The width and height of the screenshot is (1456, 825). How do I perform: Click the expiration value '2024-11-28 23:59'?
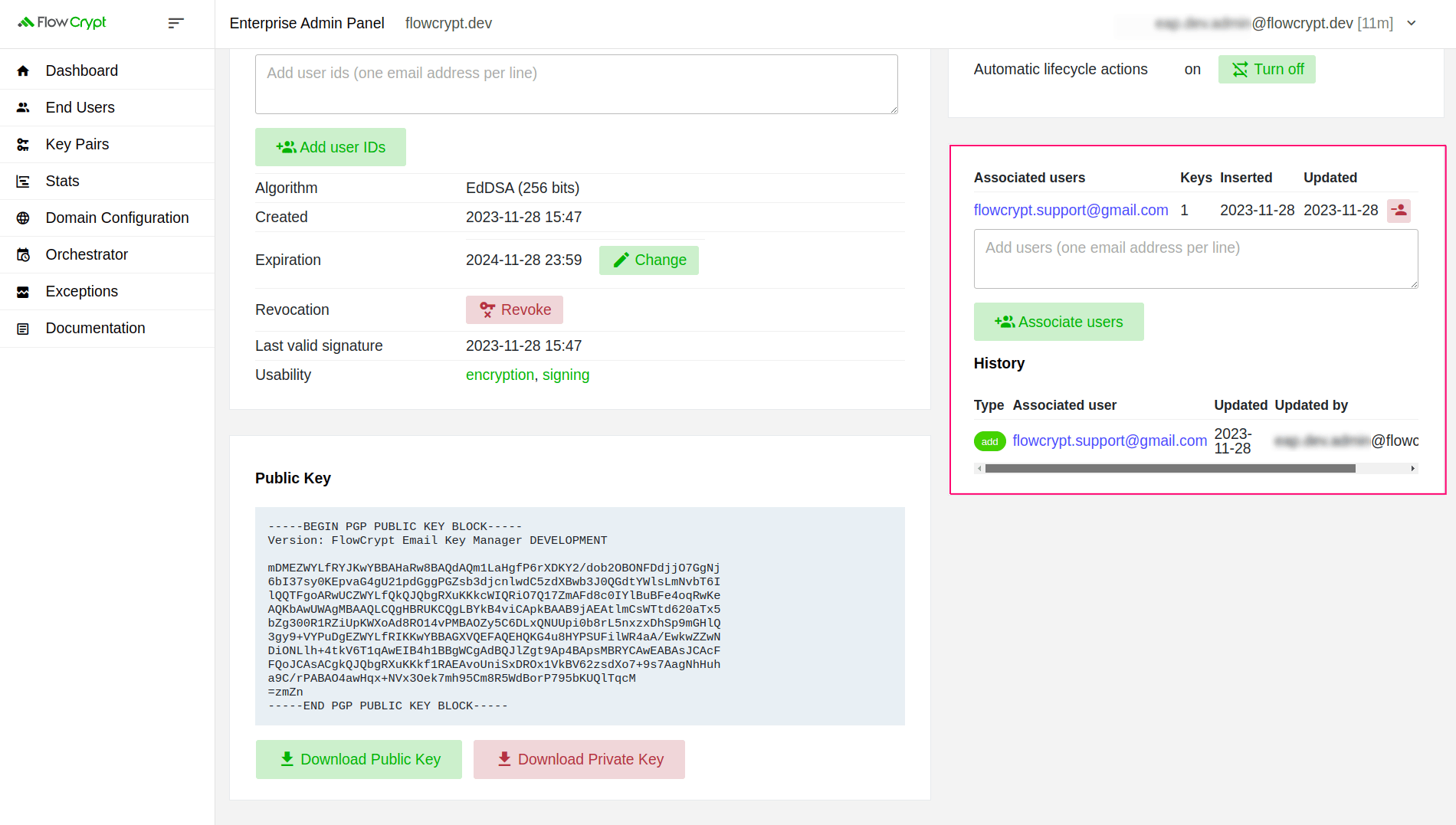pos(523,260)
